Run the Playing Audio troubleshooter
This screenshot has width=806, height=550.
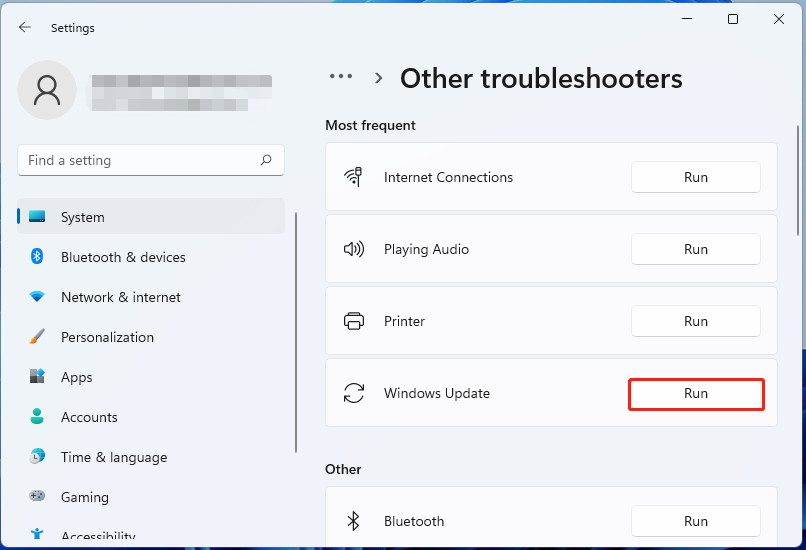(695, 249)
